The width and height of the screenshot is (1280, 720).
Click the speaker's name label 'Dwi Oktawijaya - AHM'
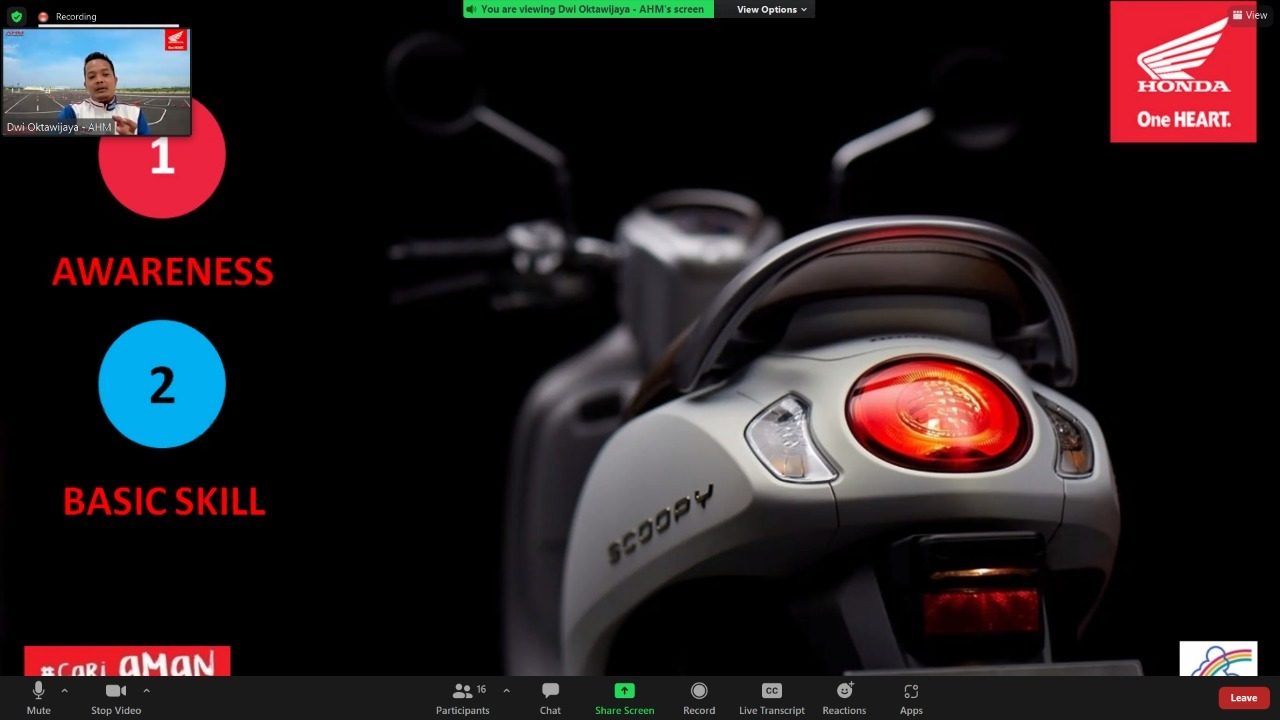[x=59, y=127]
